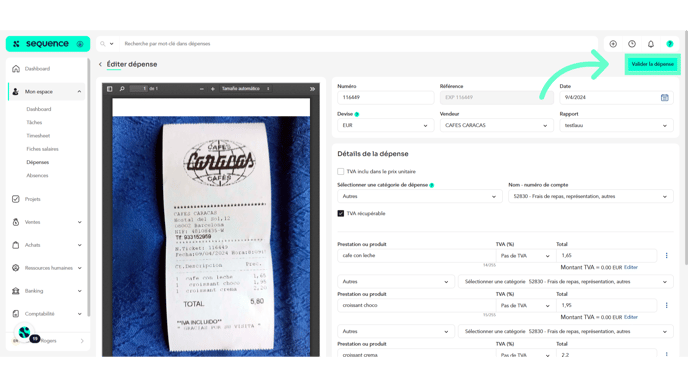Click the page vertical scrollbar
Screen dimensions: 688x387
[x=686, y=147]
